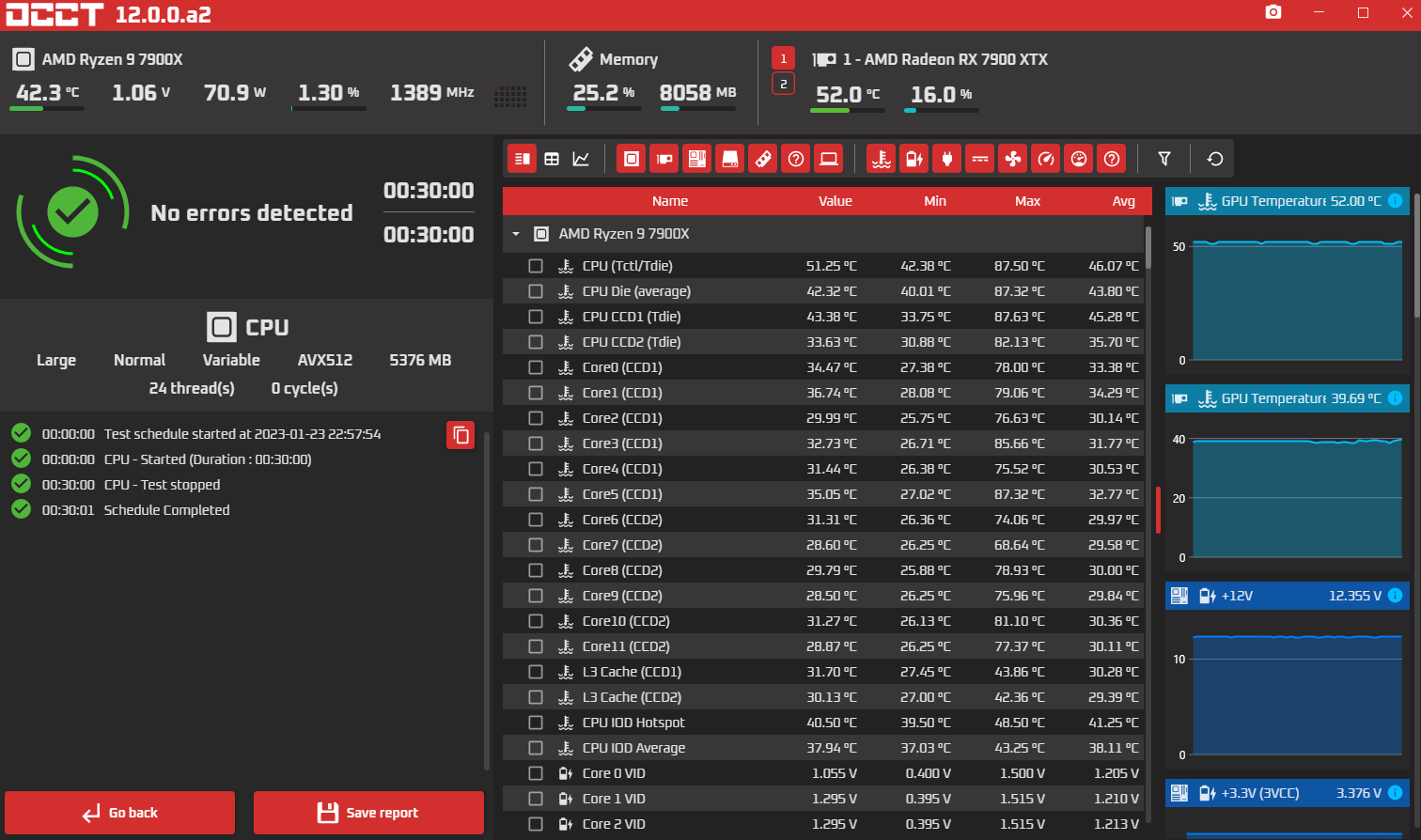Click the Core3 (CCD1) sensor name
Screen dimensions: 1421x840
click(622, 443)
